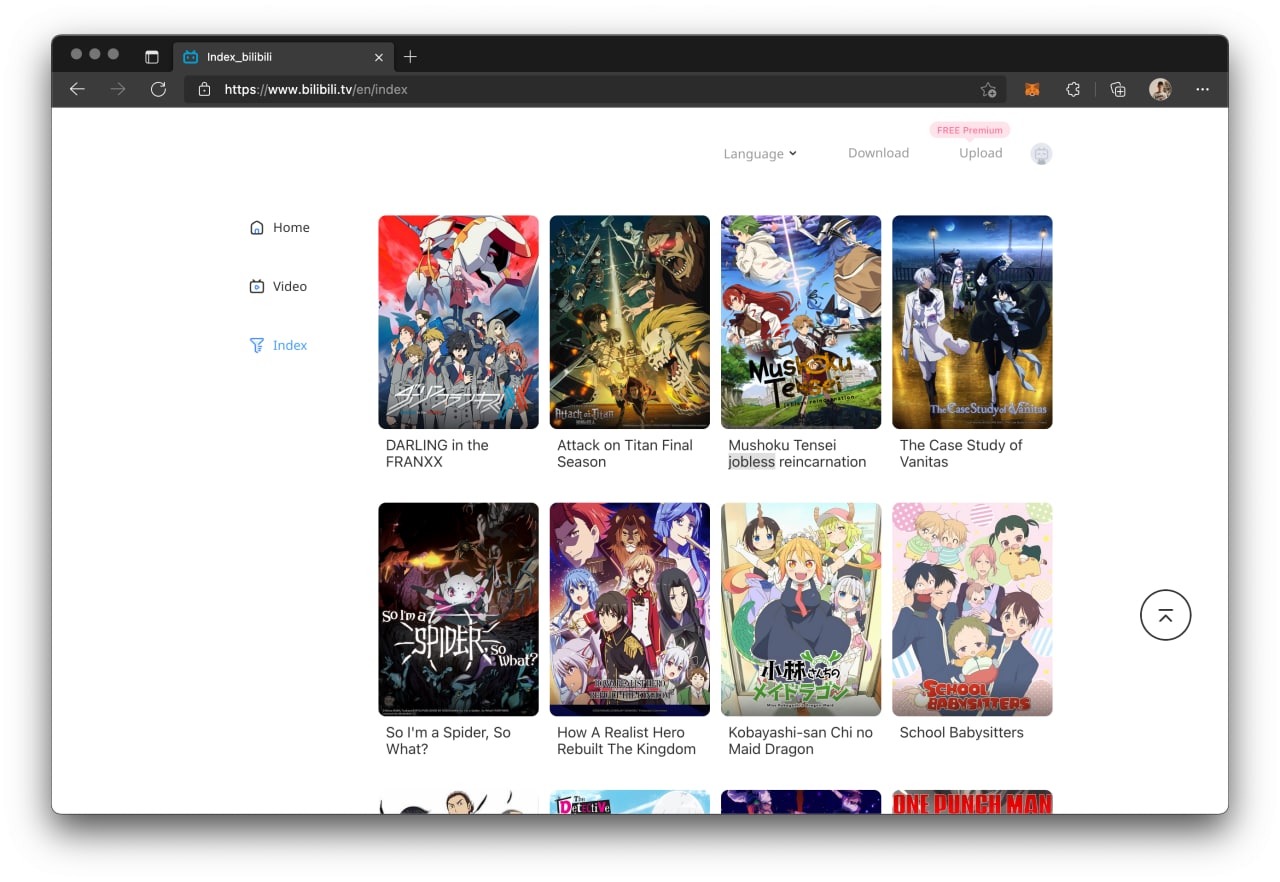
Task: Focus the address bar with the bilibili.tv URL
Action: click(x=594, y=89)
